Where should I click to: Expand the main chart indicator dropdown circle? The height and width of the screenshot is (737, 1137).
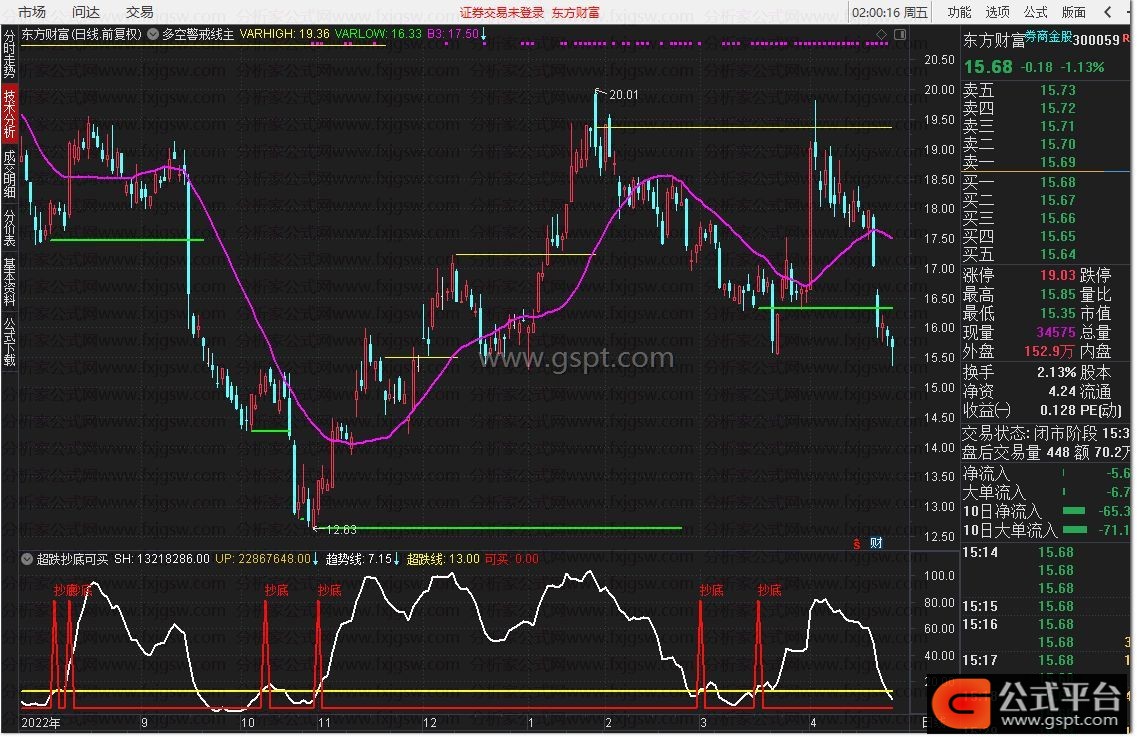point(153,33)
